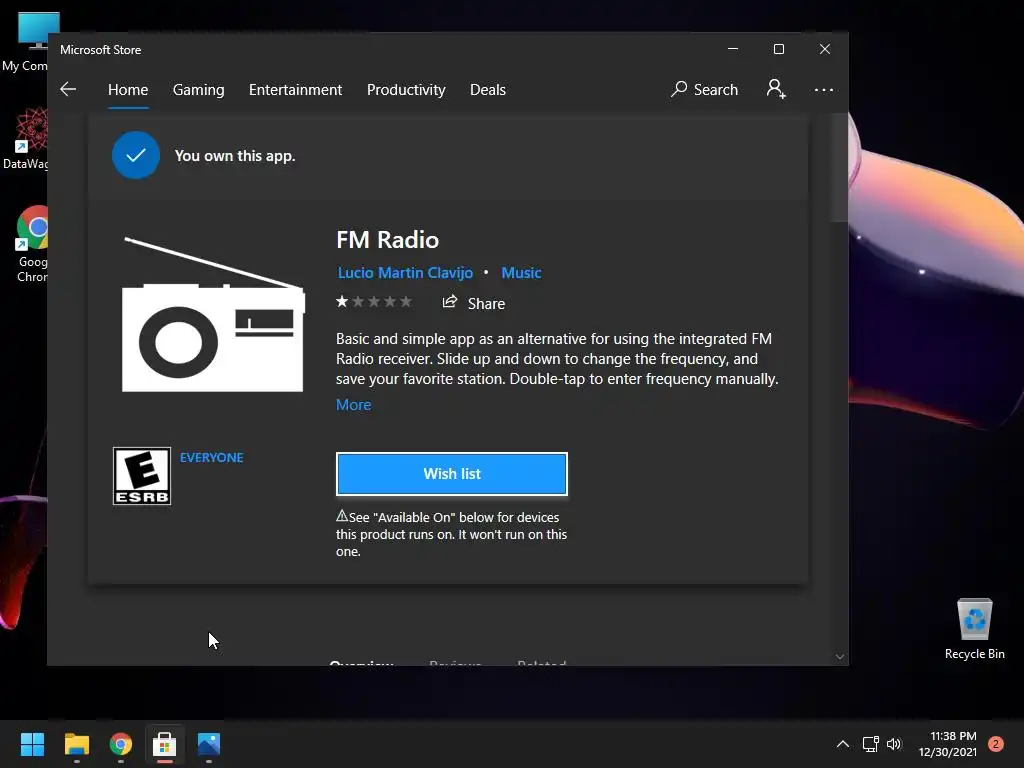
Task: Click the volume speaker tray icon
Action: click(x=894, y=744)
